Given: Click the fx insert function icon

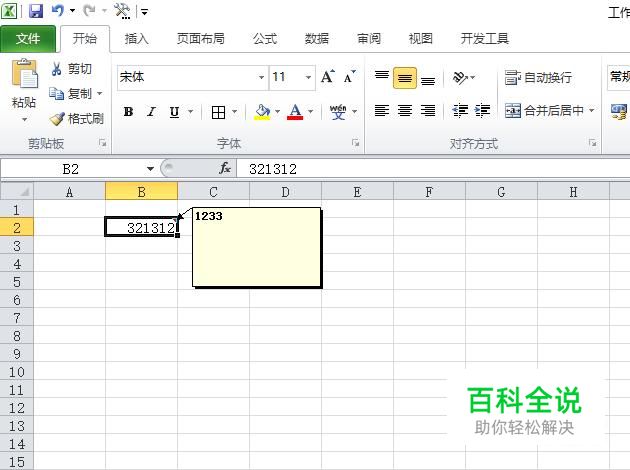Looking at the screenshot, I should click(x=225, y=168).
